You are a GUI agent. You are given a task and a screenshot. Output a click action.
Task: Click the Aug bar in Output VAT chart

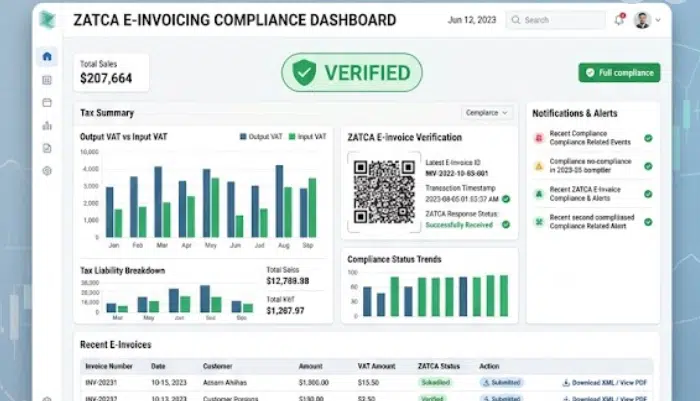pos(279,201)
